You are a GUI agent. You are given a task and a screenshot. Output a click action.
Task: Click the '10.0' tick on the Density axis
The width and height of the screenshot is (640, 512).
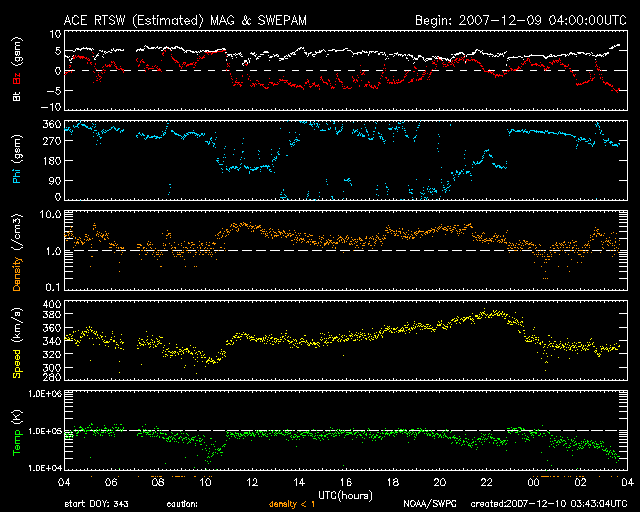tap(53, 214)
